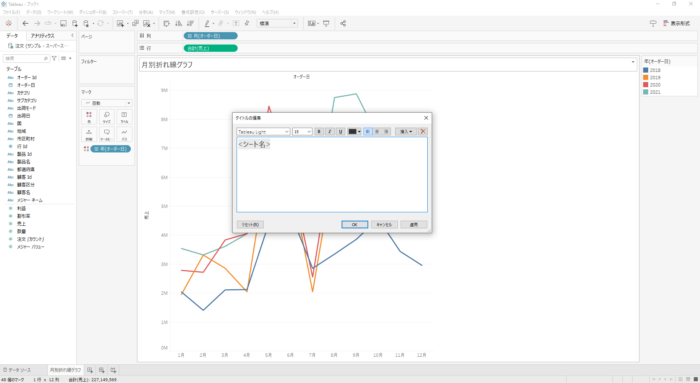
Task: Add a new worksheet via bottom icon
Action: [x=90, y=370]
